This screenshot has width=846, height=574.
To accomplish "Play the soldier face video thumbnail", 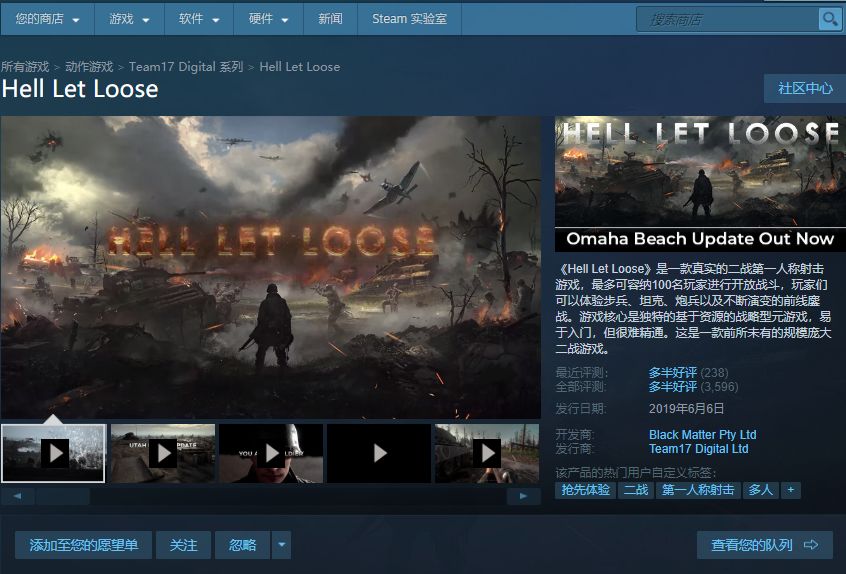I will (x=271, y=453).
